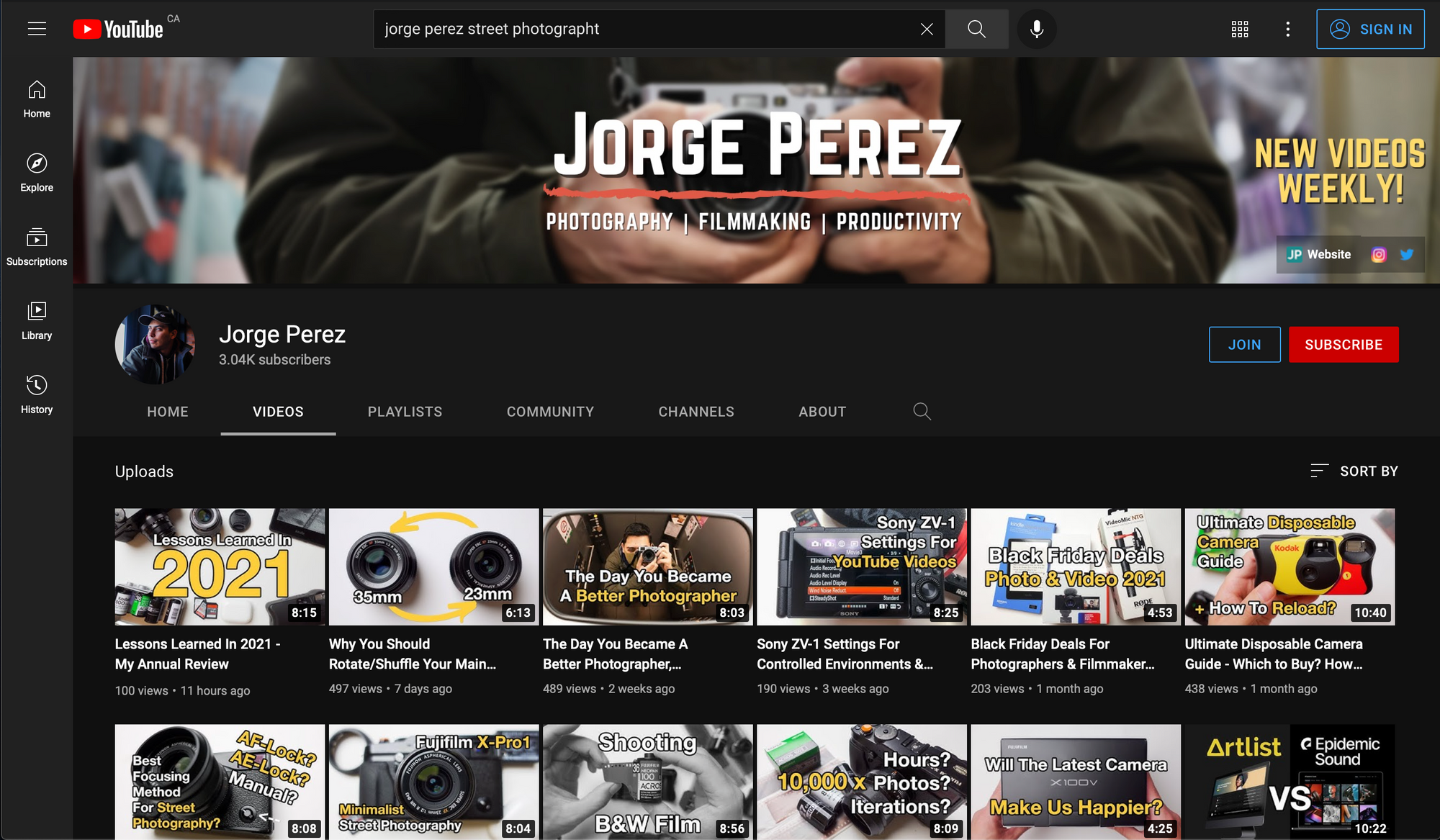Open Lessons Learned In 2021 thumbnail
Screen dimensions: 1440x840
click(x=220, y=566)
